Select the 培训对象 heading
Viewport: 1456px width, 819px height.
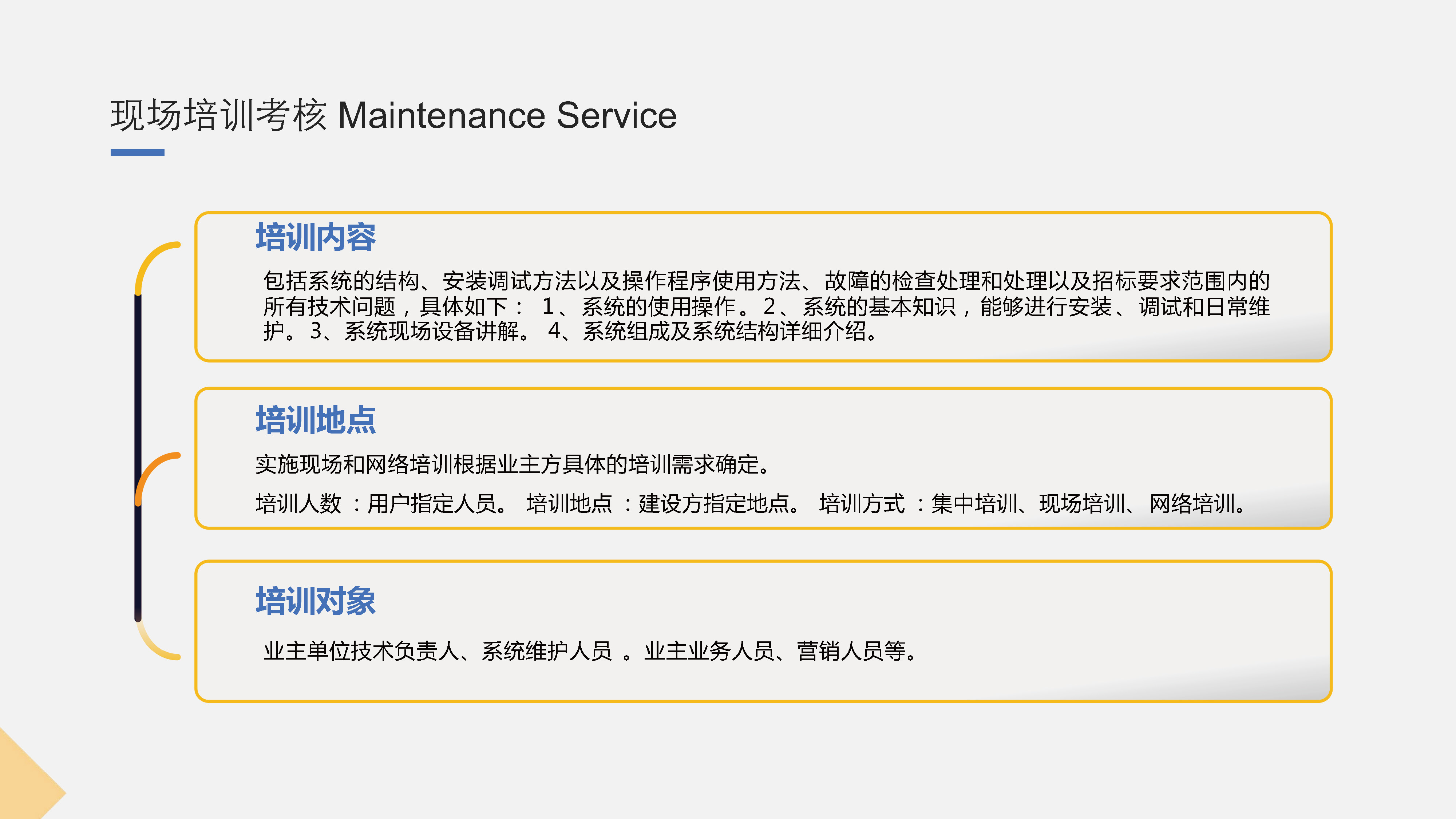[x=315, y=601]
